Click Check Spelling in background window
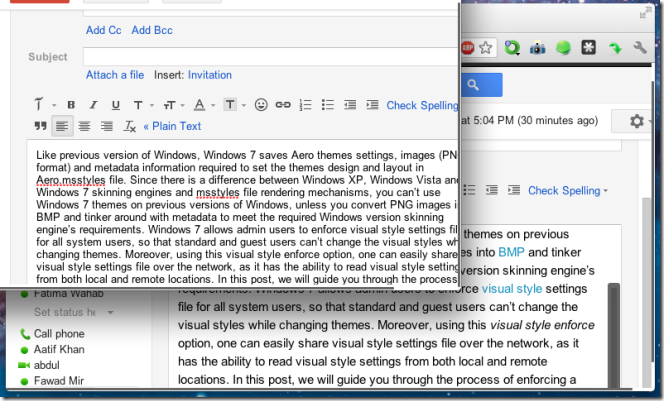This screenshot has width=664, height=401. 564,191
